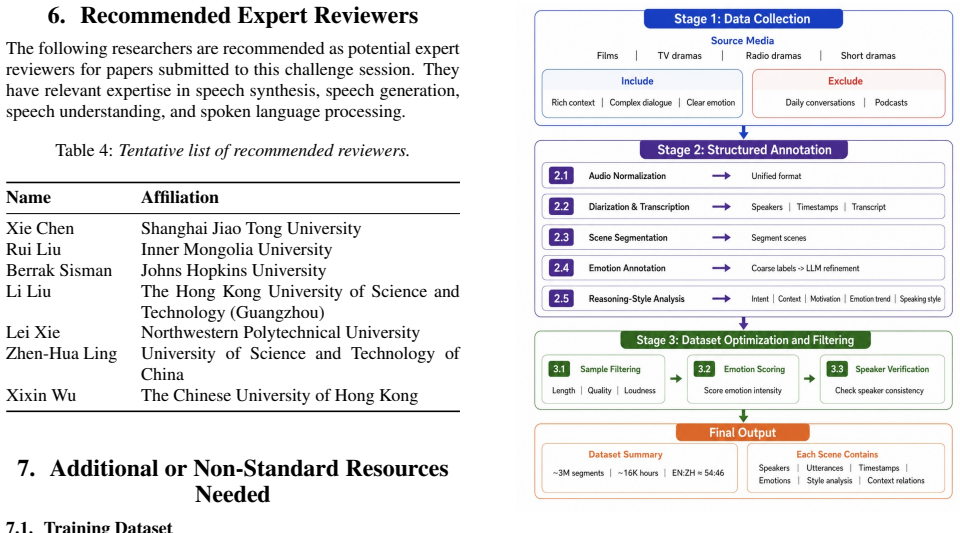The width and height of the screenshot is (960, 533).
Task: Click the blue "Include" label
Action: click(x=637, y=81)
